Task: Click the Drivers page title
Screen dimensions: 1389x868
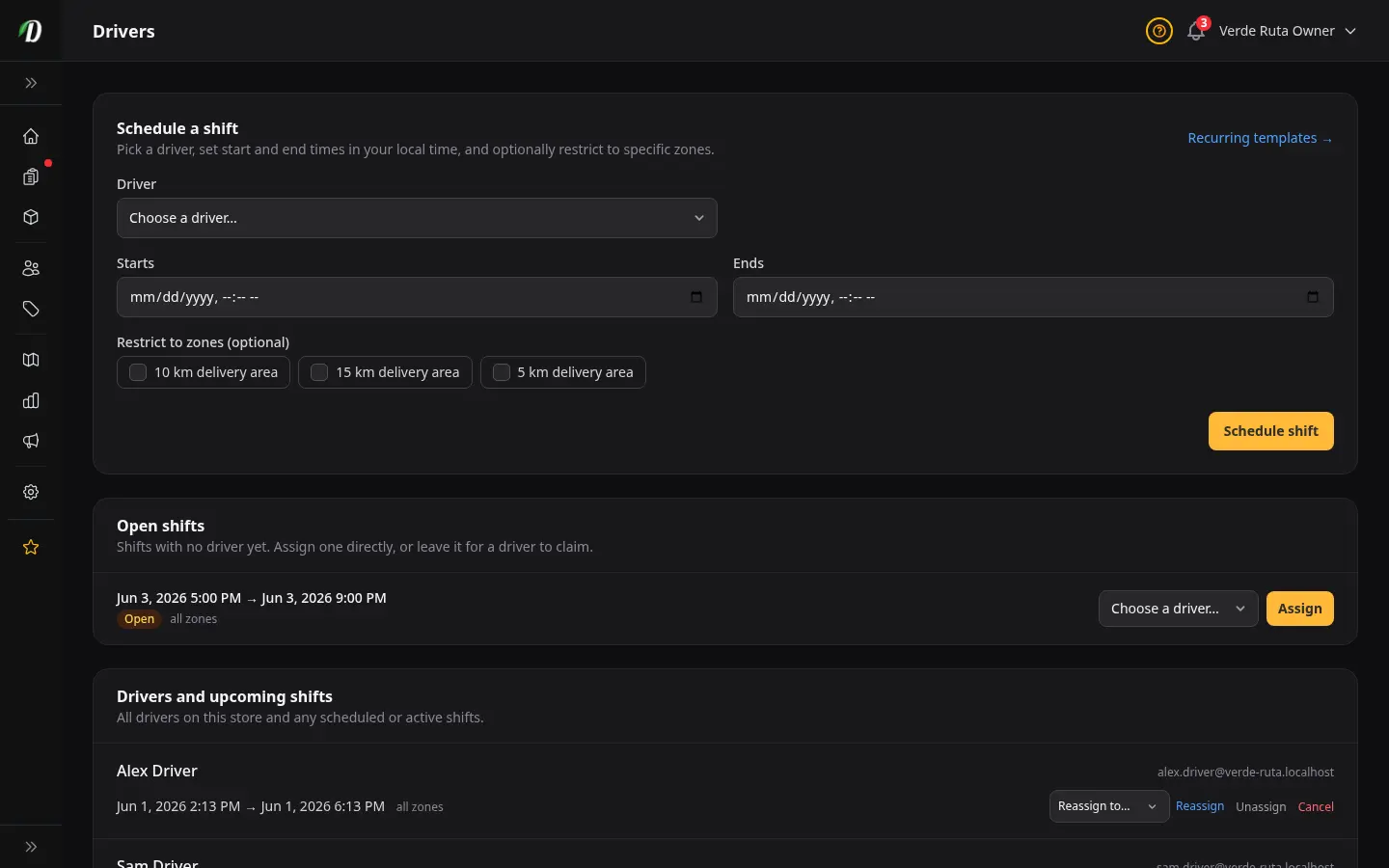Action: 123,31
